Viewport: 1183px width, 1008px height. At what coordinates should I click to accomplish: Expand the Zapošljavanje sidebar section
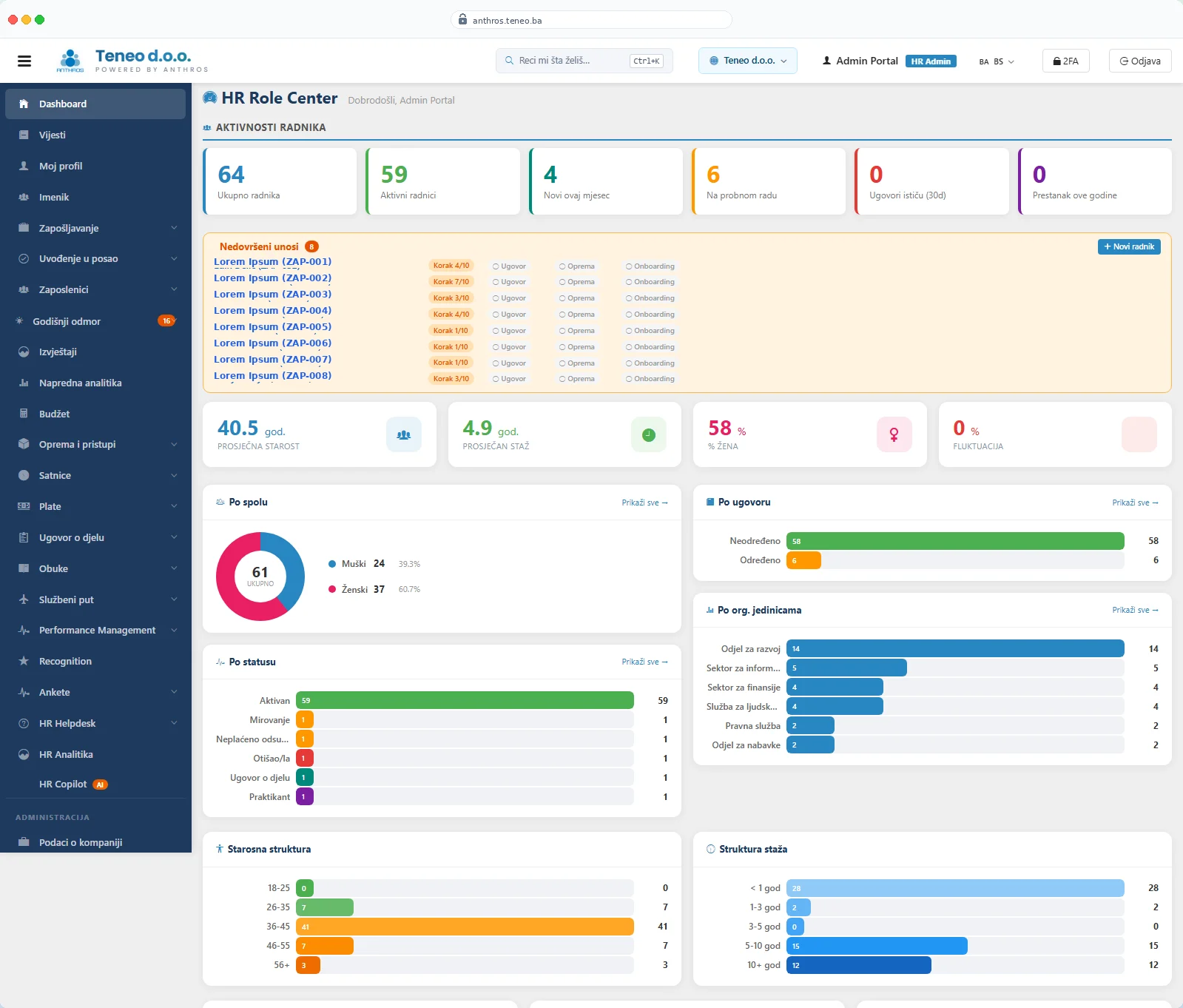pos(95,228)
